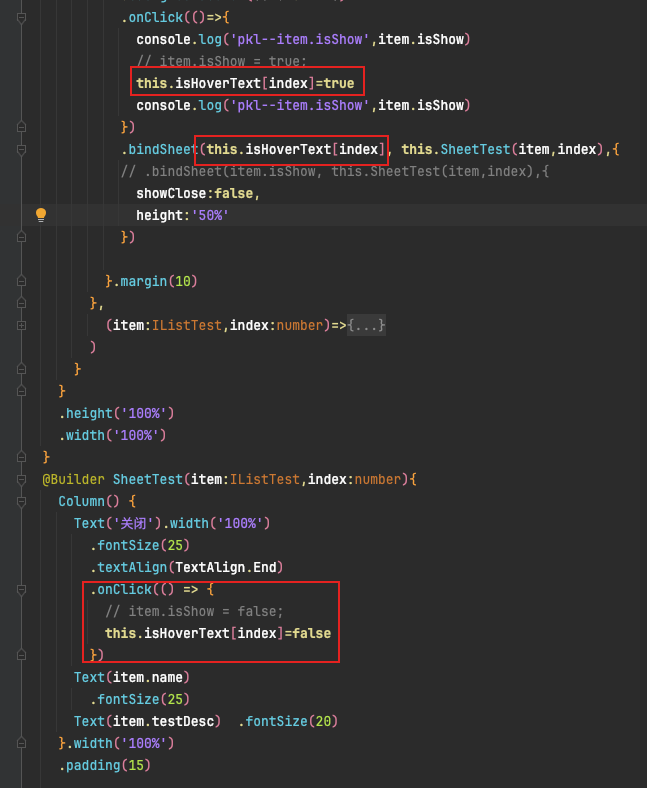Click this.isHoverText[index]=true statement
Image resolution: width=647 pixels, height=788 pixels.
click(x=245, y=83)
